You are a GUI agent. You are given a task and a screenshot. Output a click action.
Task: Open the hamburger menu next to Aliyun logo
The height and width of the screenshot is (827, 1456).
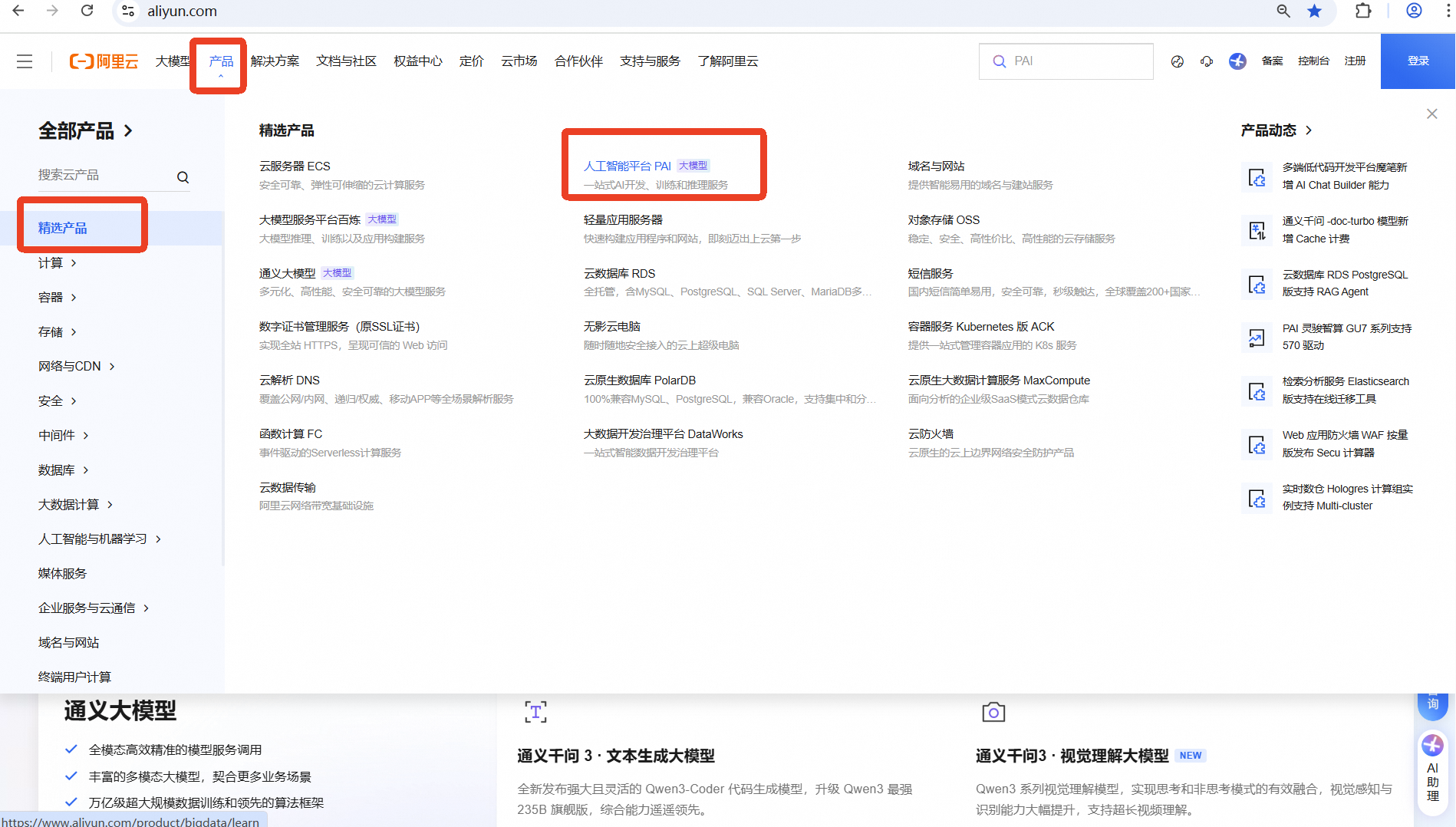[25, 61]
